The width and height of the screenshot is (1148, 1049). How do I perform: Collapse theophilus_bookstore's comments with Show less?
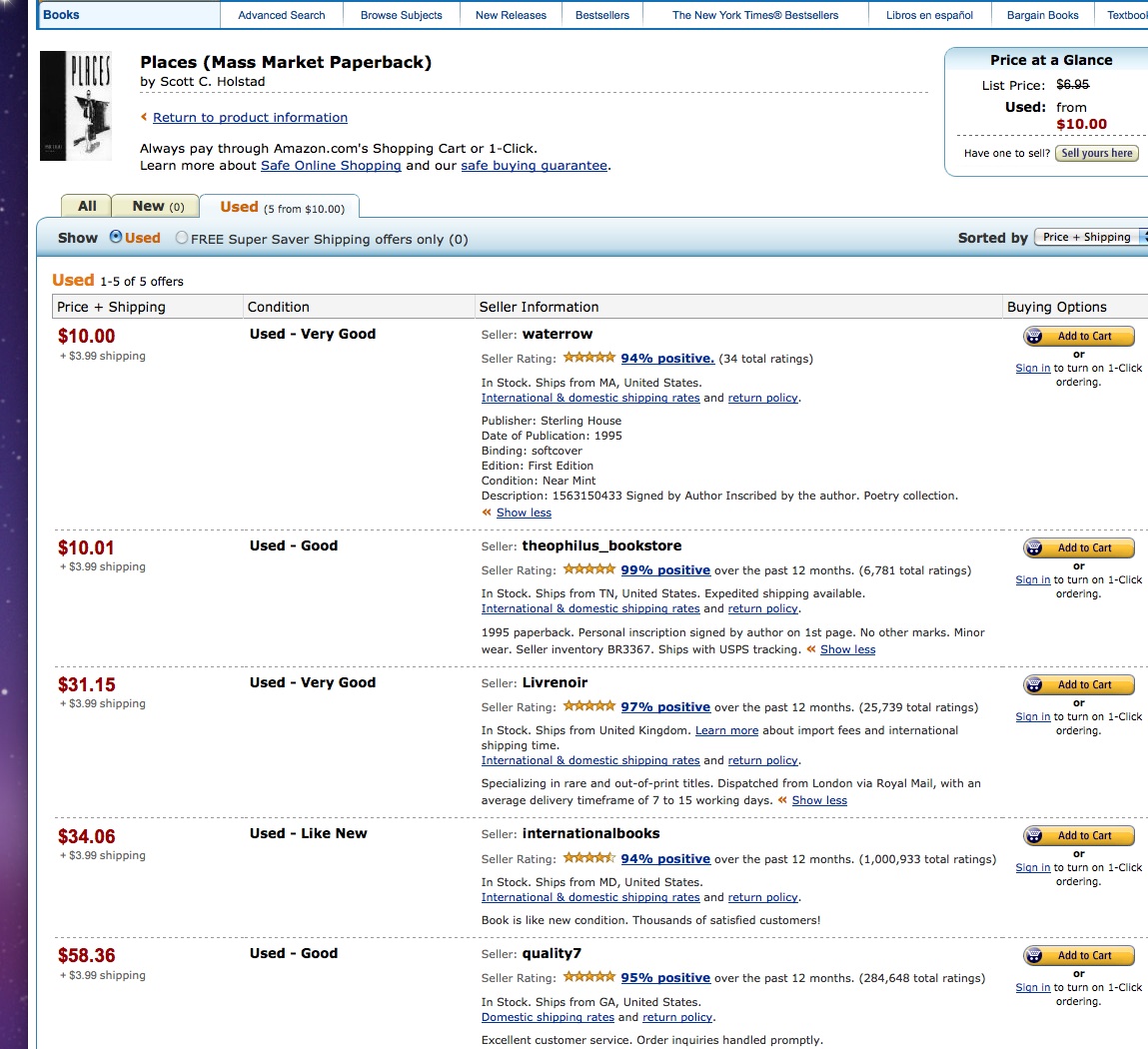(x=847, y=649)
